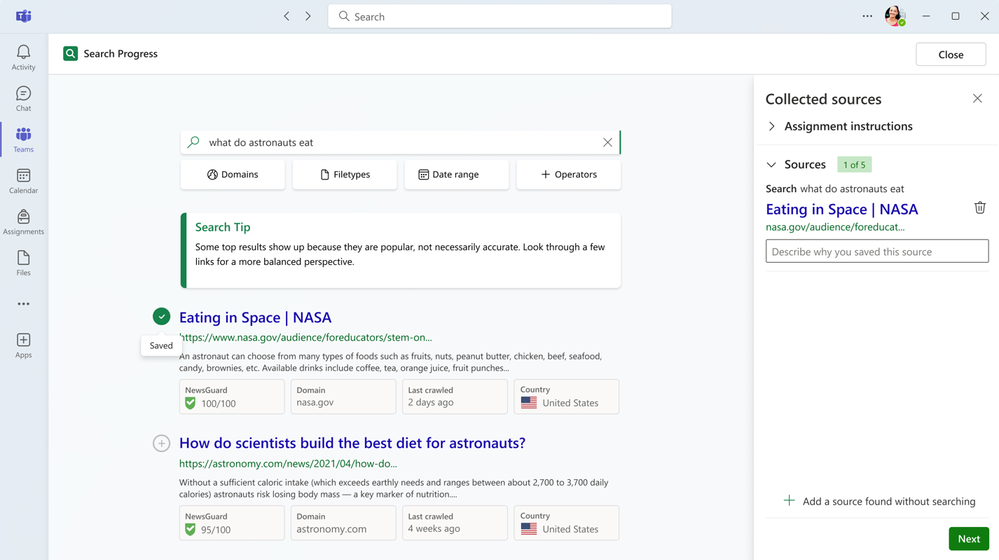Open Files in sidebar
This screenshot has height=560, width=999.
point(24,263)
